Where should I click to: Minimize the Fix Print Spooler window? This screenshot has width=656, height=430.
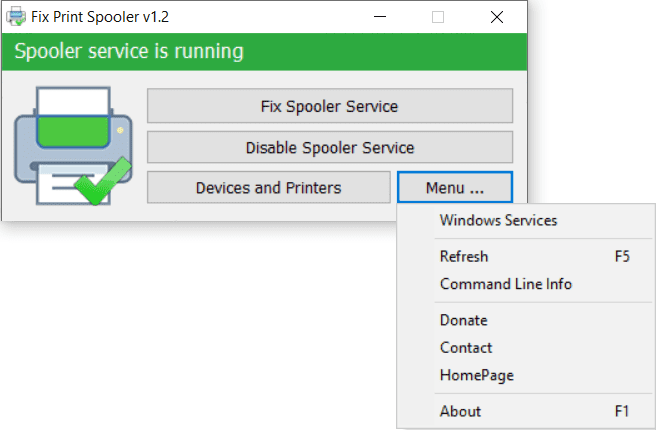click(380, 17)
